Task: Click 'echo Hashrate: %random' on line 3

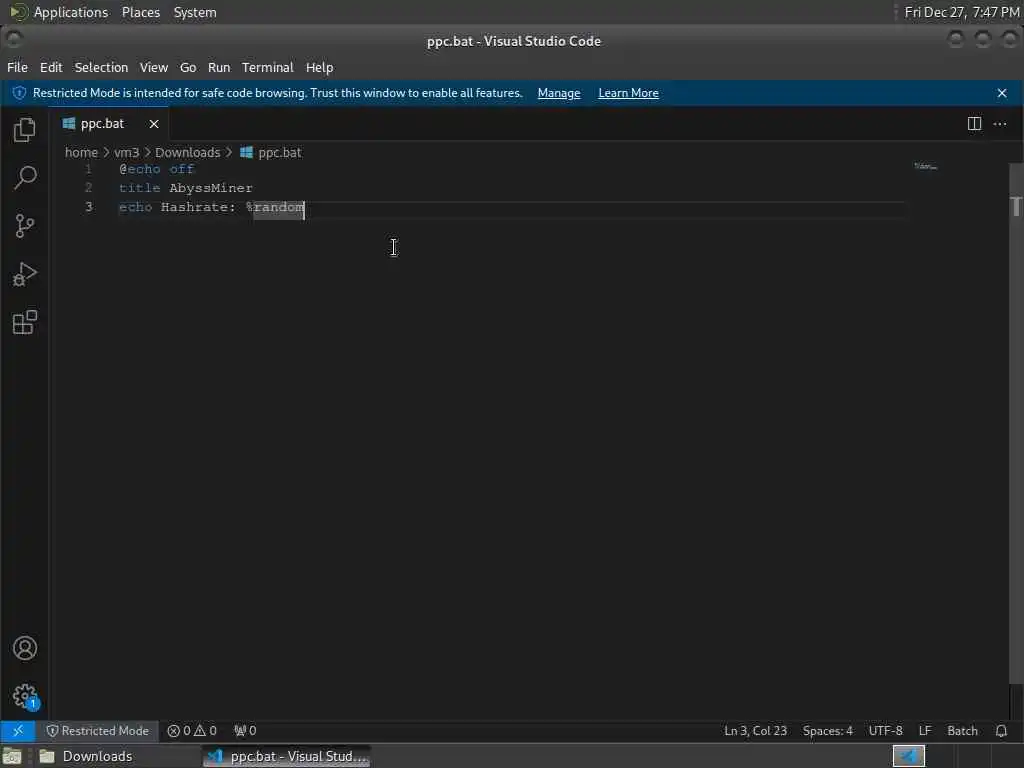Action: [212, 207]
